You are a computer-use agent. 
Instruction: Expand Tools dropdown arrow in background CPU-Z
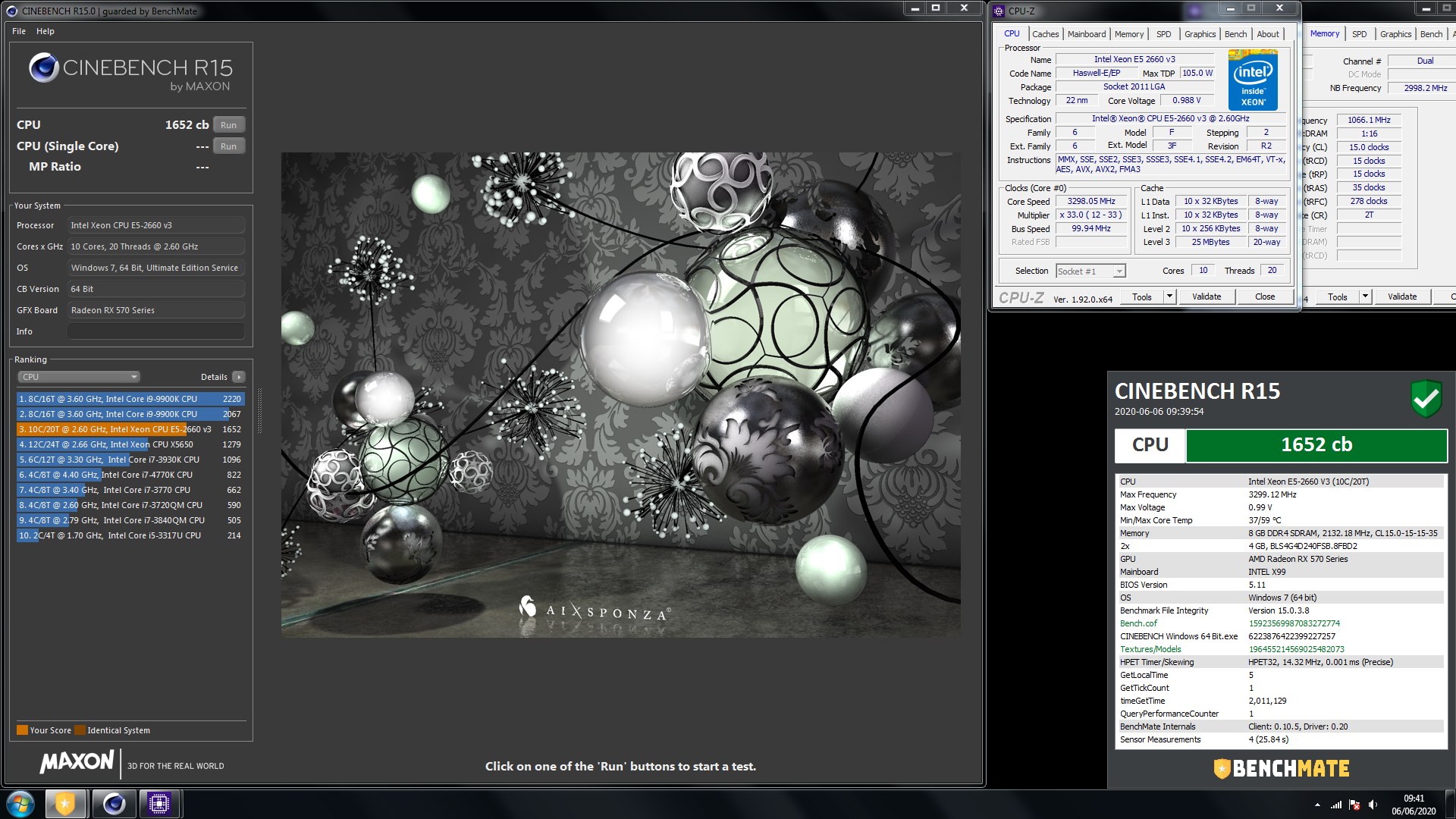point(1365,297)
